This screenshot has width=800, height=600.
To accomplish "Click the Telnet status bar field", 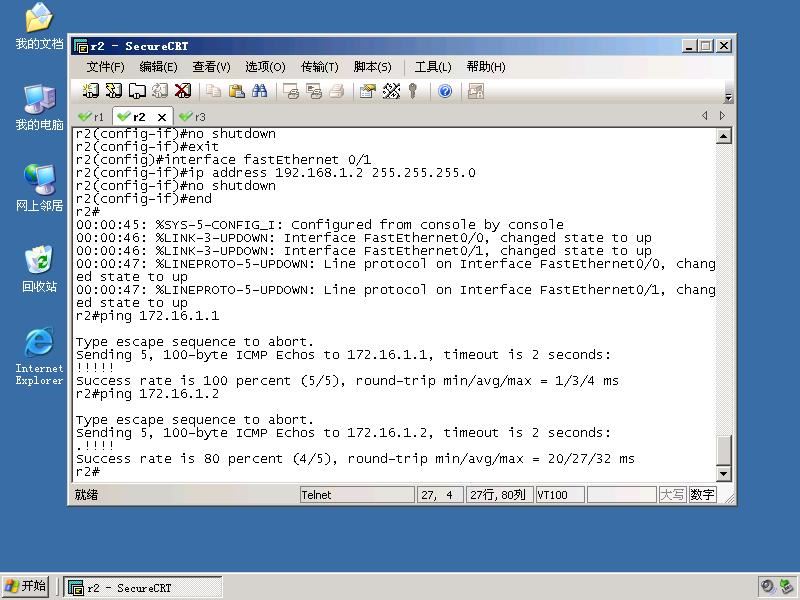I will pos(357,495).
